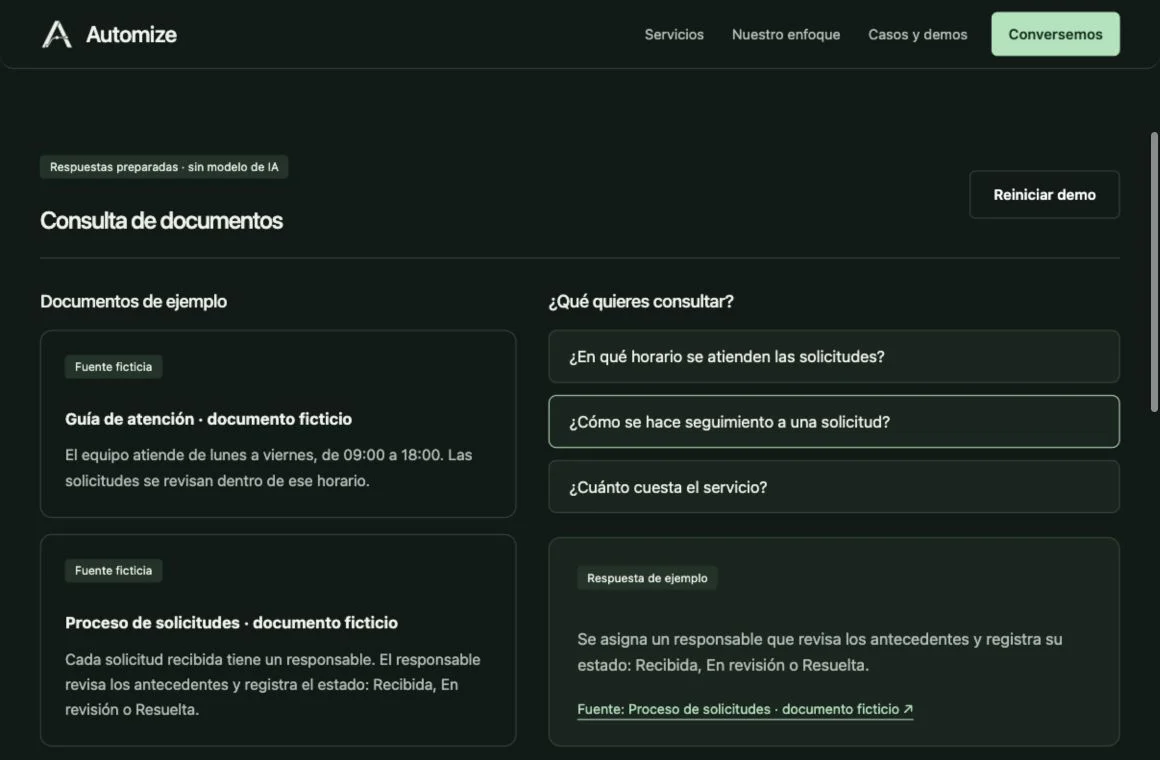
Task: Go to Nuestro enfoque section
Action: pyautogui.click(x=786, y=35)
